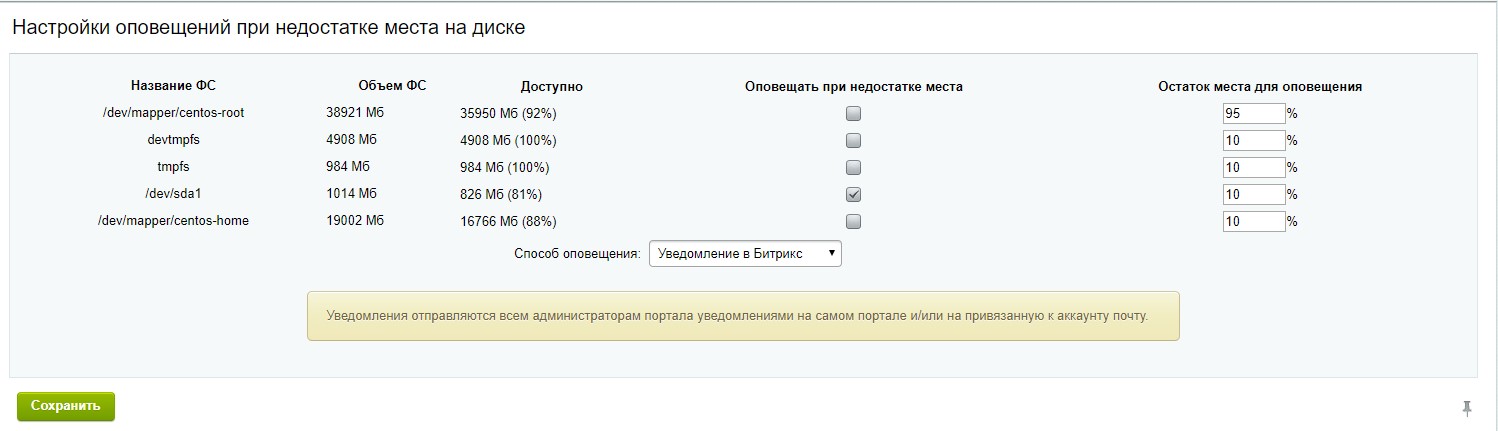This screenshot has height=431, width=1498.
Task: Click the 'Доступно' column header
Action: click(551, 87)
